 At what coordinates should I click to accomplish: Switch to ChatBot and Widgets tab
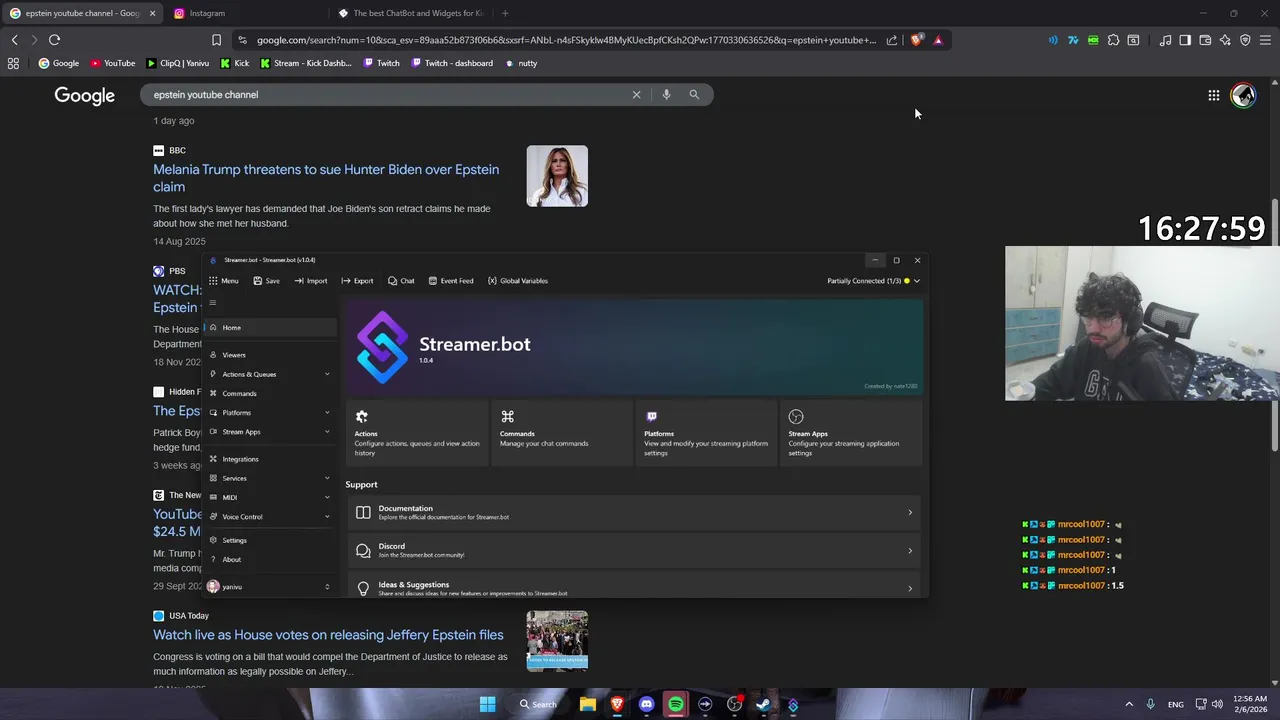[410, 13]
